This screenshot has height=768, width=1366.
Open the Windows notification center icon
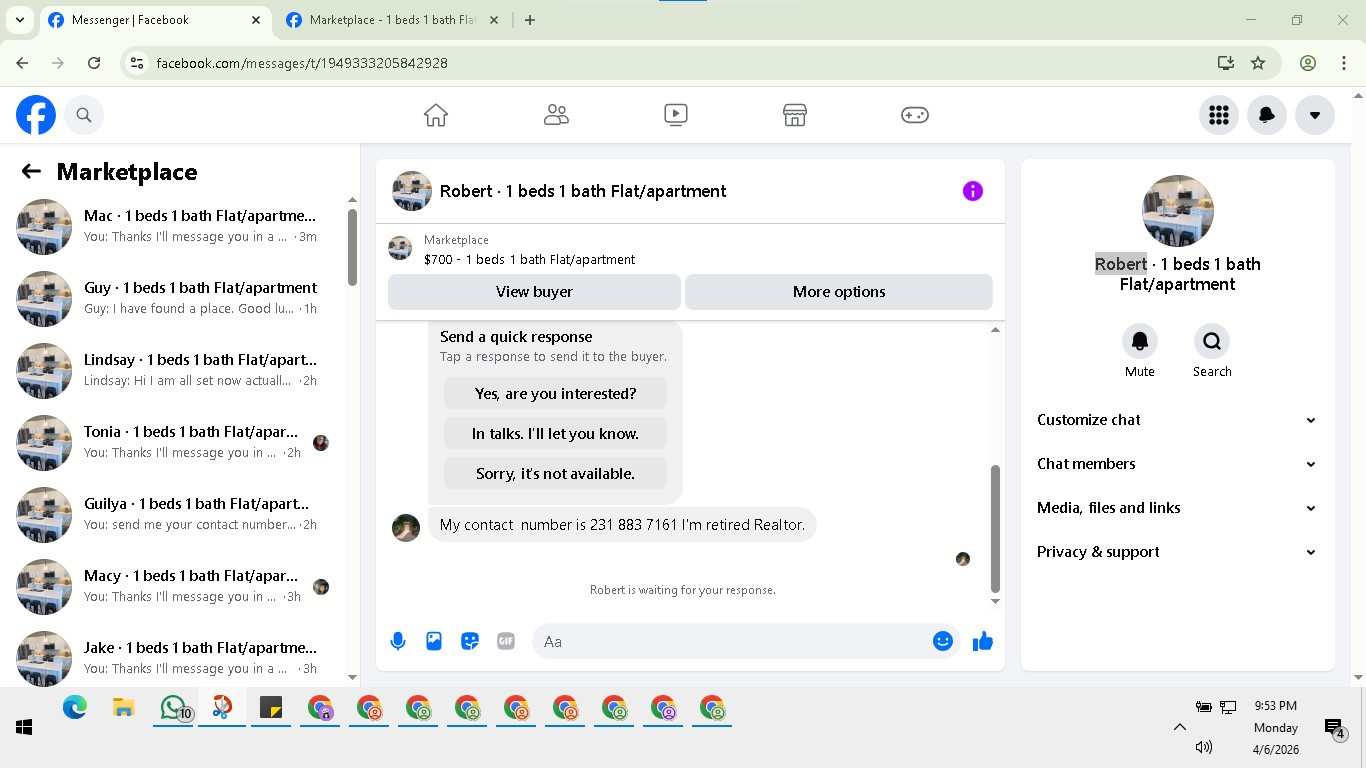1334,729
